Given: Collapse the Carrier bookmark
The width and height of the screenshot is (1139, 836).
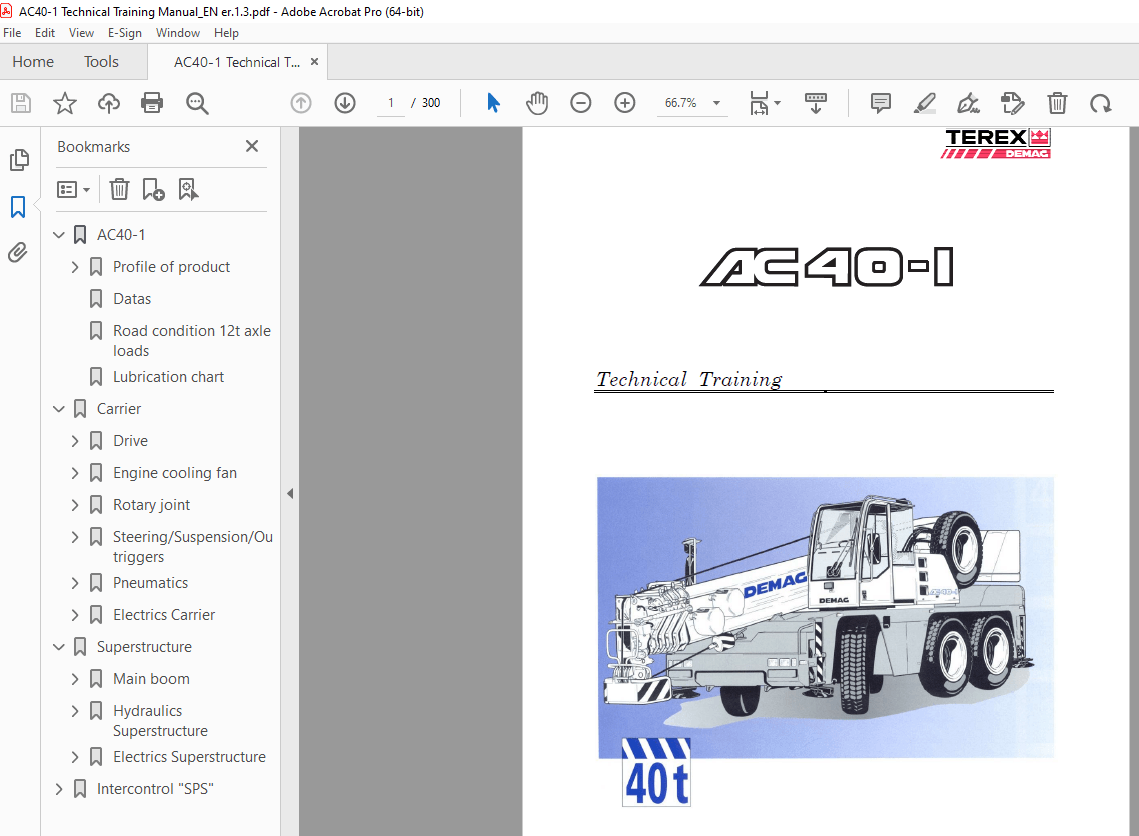Looking at the screenshot, I should coord(58,408).
